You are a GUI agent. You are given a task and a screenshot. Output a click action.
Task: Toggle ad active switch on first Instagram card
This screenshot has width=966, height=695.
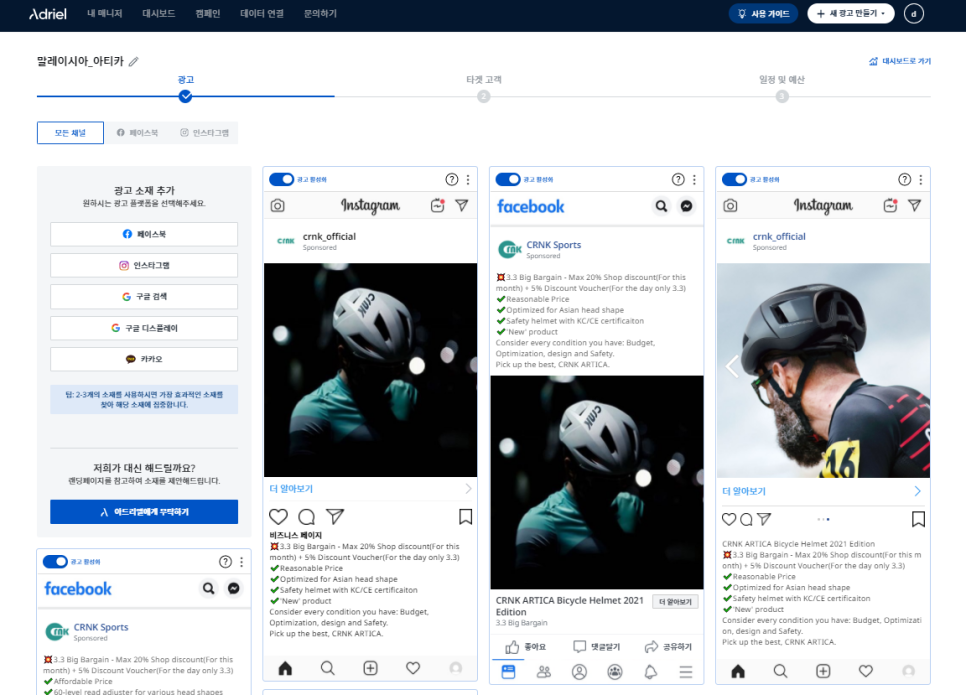(282, 179)
